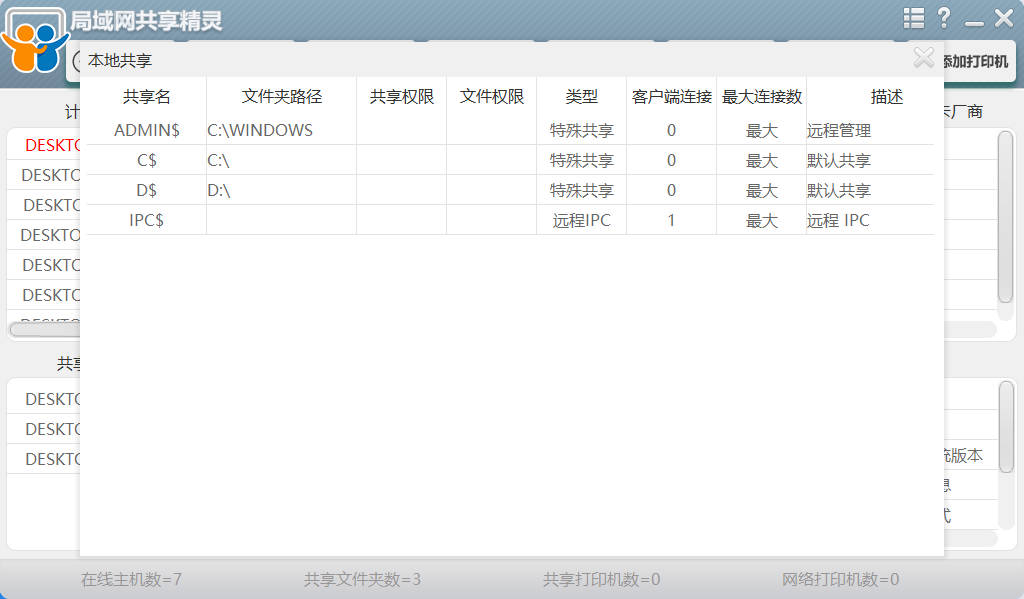This screenshot has width=1024, height=599.
Task: Click 默认共享 description in C$ row
Action: click(x=839, y=161)
